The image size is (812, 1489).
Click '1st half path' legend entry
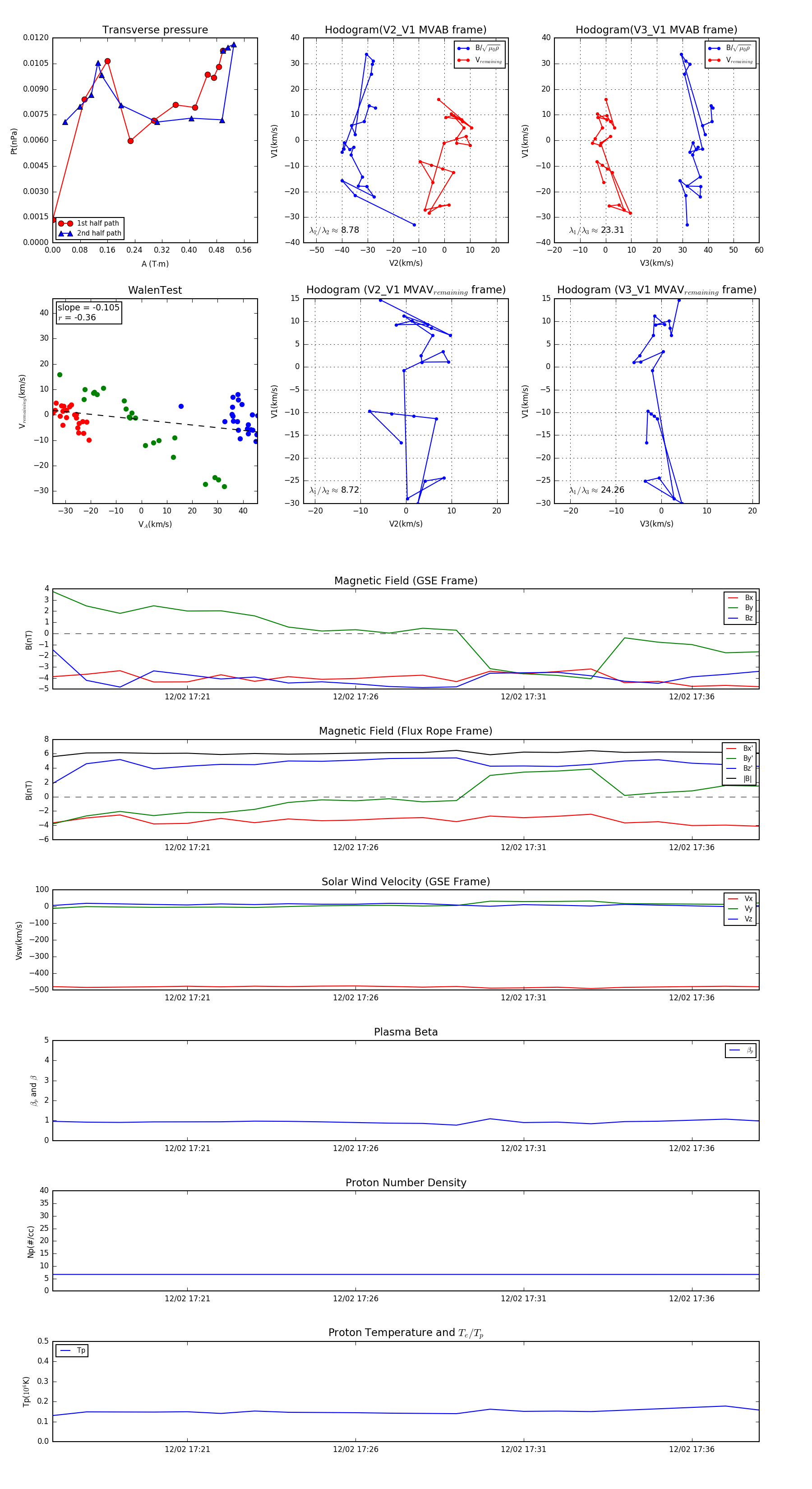(x=90, y=223)
